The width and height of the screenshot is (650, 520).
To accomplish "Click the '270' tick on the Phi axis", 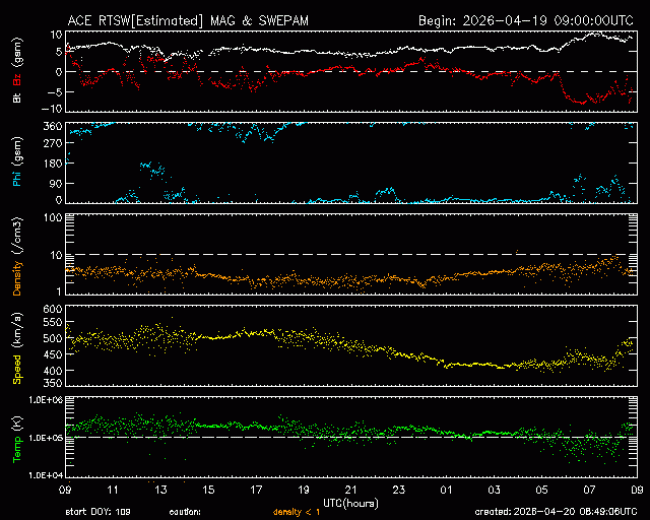I will point(53,143).
